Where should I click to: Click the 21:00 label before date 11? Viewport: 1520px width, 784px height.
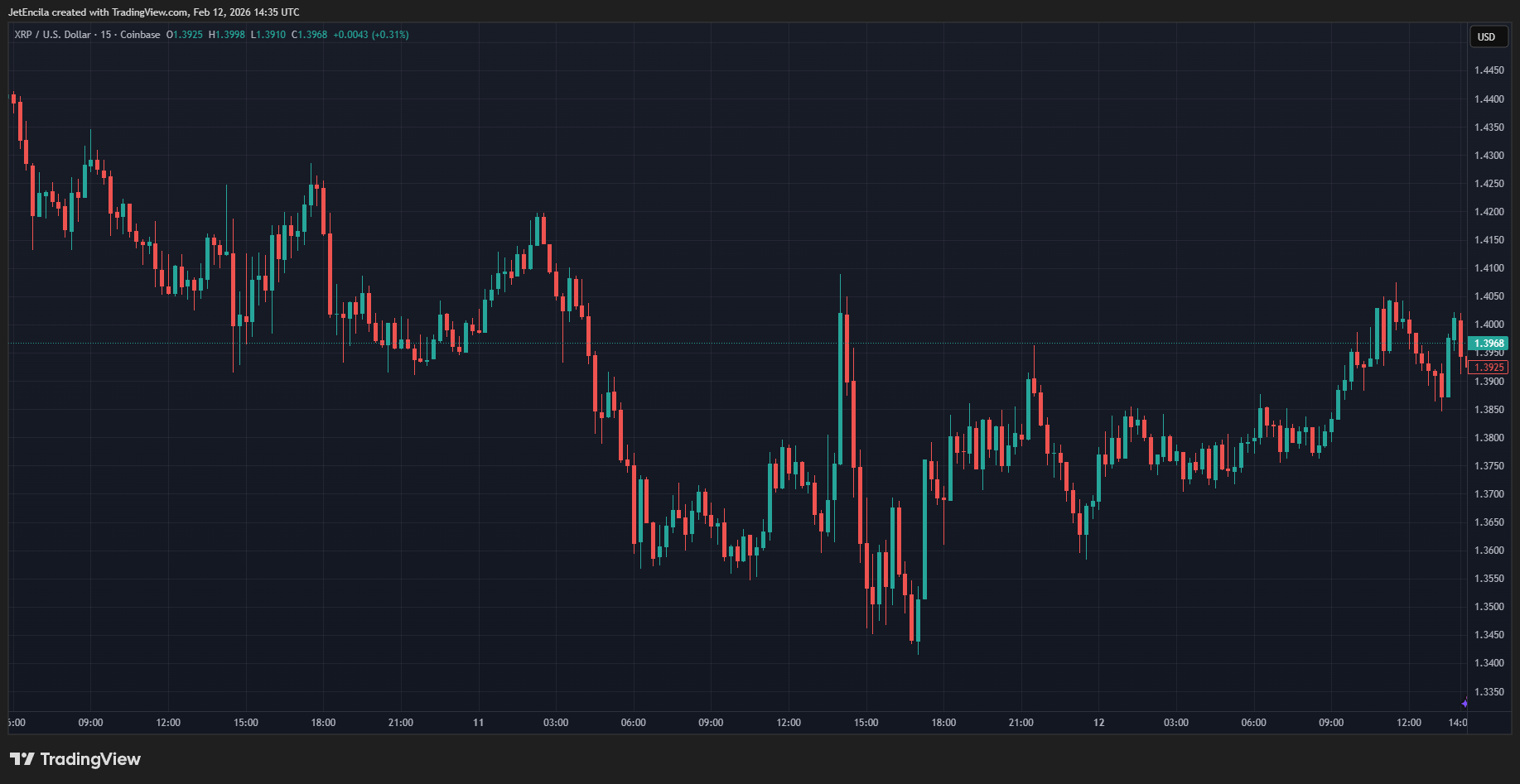401,723
